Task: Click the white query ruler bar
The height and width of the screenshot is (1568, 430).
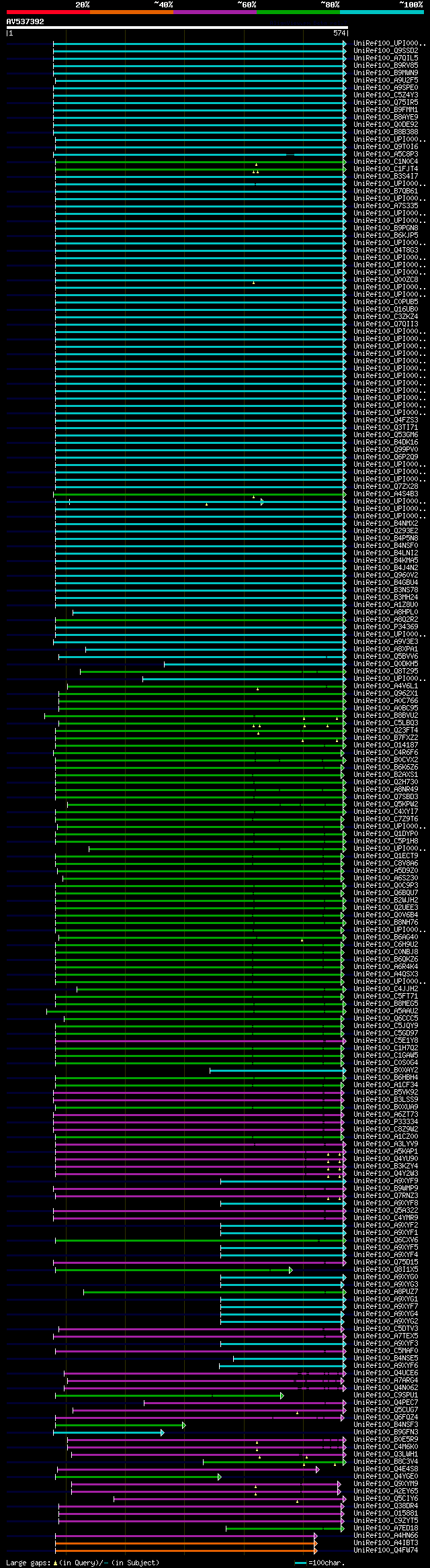Action: coord(177,28)
